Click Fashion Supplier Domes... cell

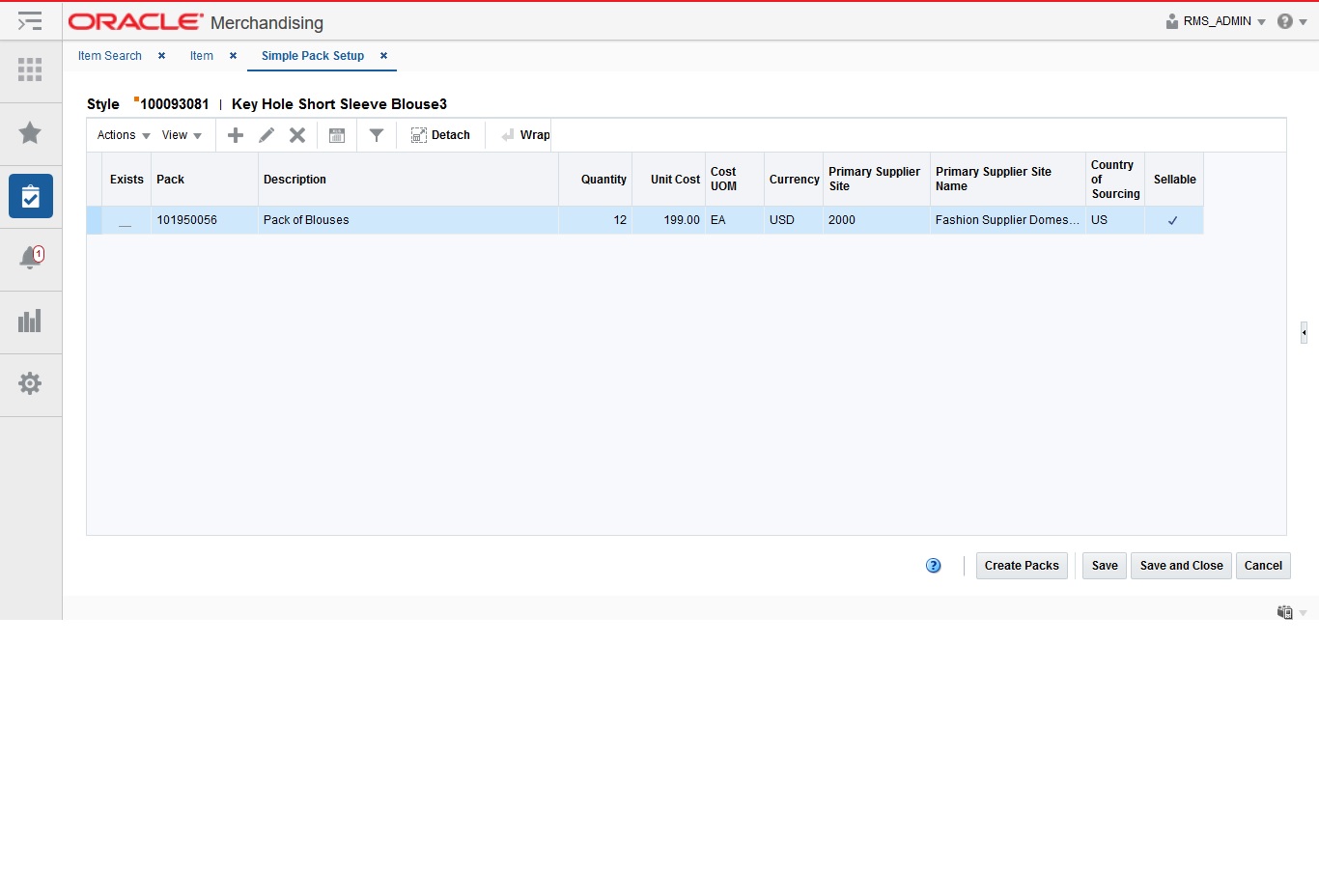coord(1008,220)
